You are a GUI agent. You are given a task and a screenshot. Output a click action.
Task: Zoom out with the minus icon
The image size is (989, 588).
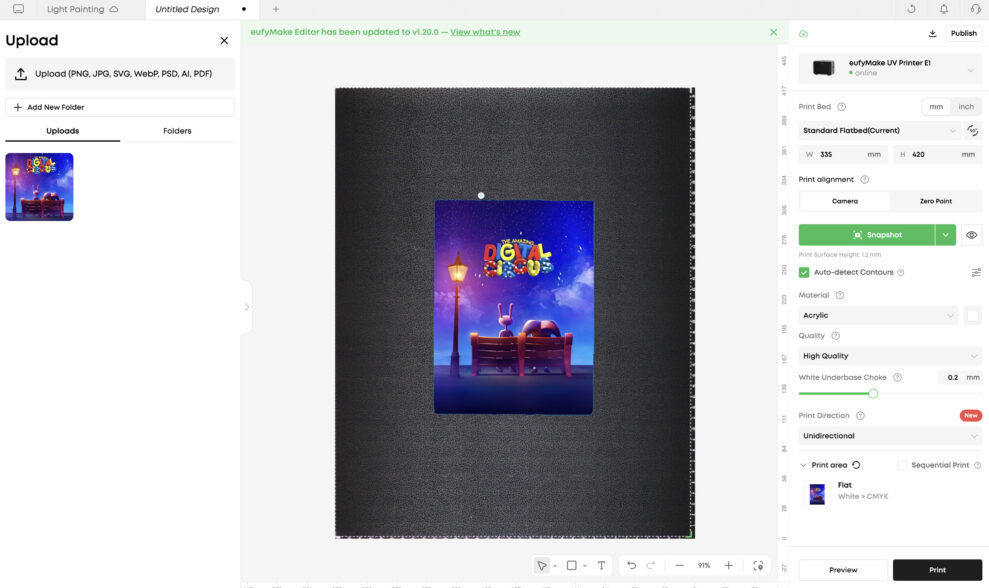[x=679, y=565]
